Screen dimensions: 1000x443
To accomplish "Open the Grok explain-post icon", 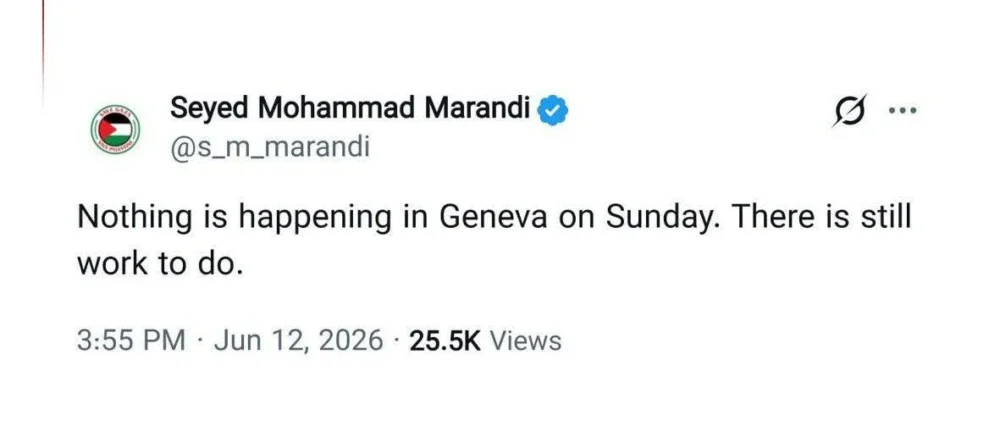I will 850,111.
